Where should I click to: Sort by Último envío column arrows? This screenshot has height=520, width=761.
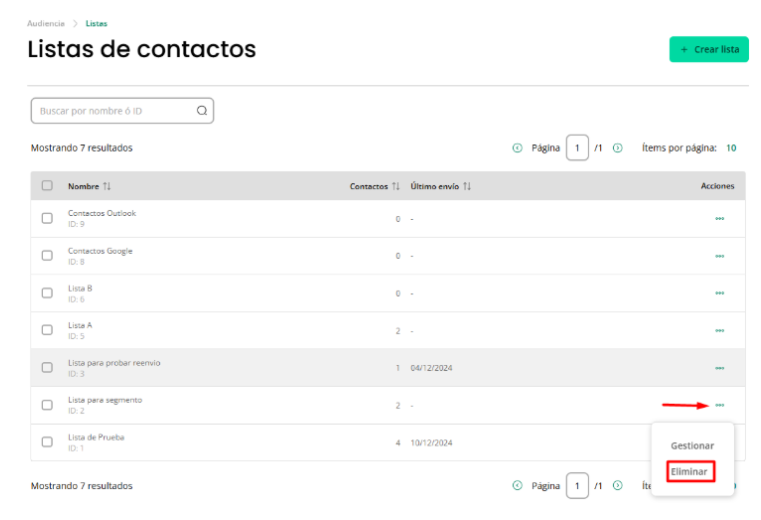coord(467,186)
